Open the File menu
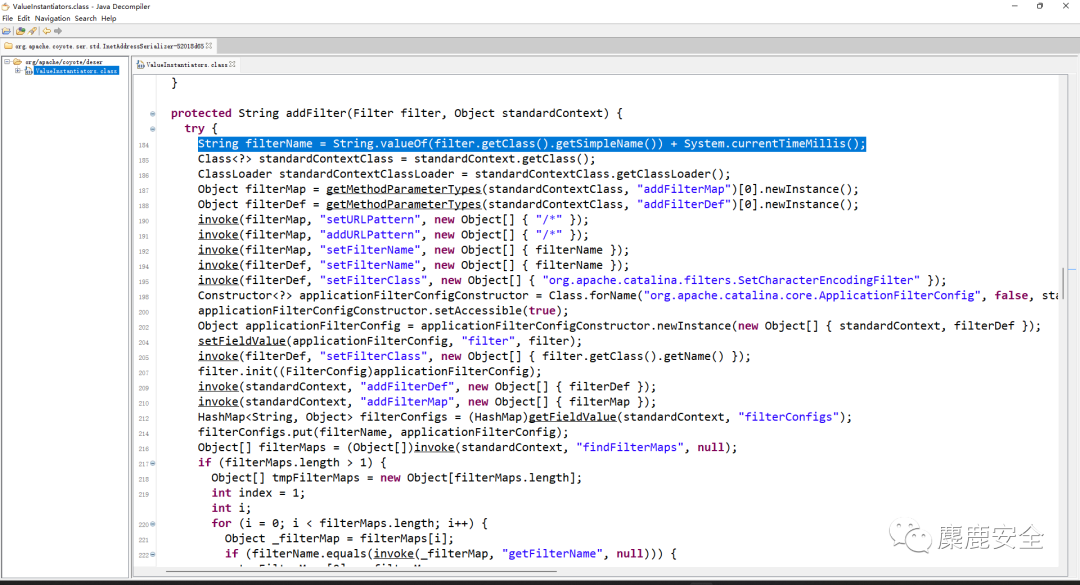1080x585 pixels. [8, 19]
